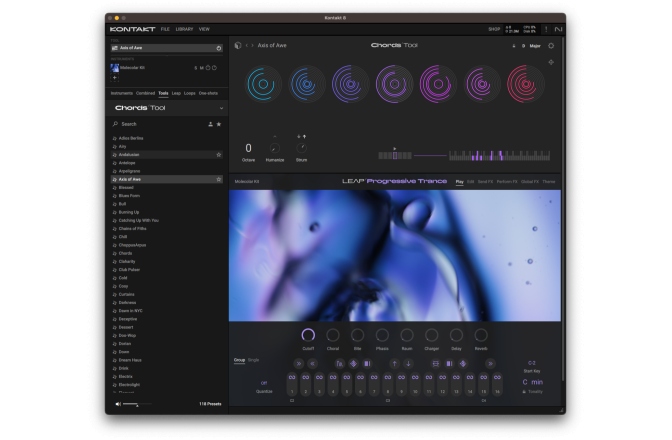Click the last double-right chevron button above pad 15

(x=490, y=364)
